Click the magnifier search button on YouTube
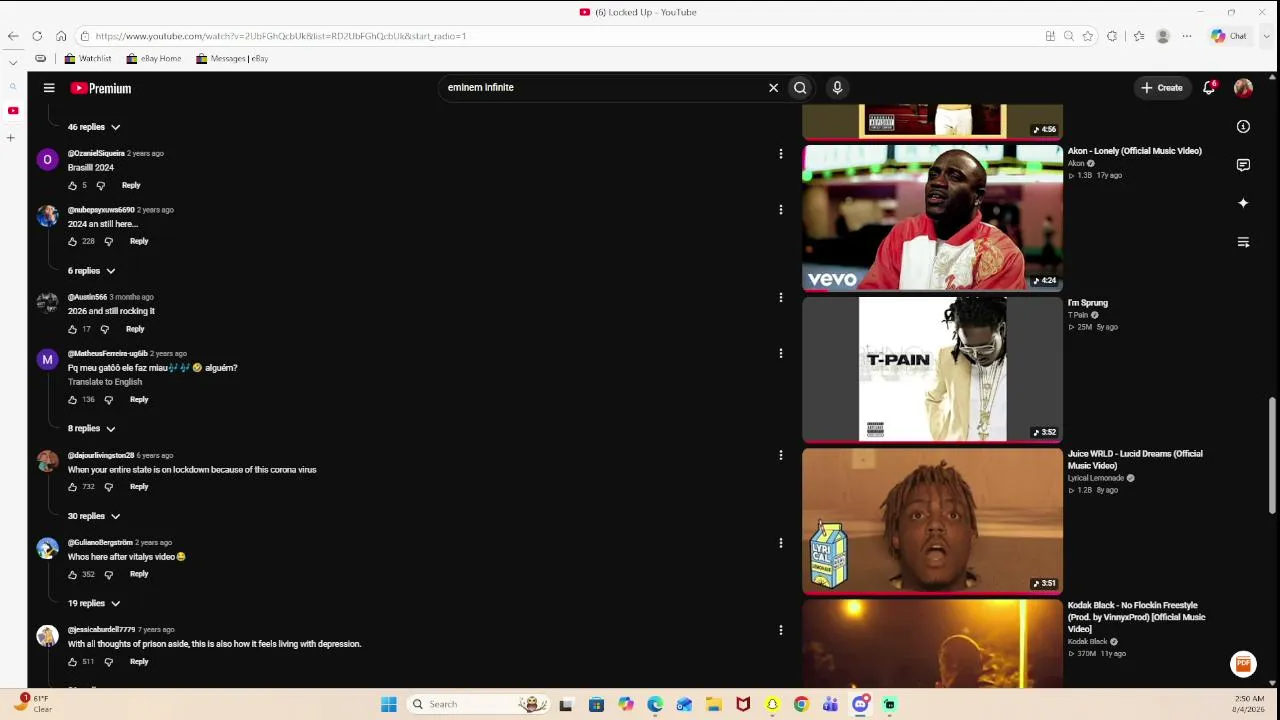1280x720 pixels. [x=800, y=88]
